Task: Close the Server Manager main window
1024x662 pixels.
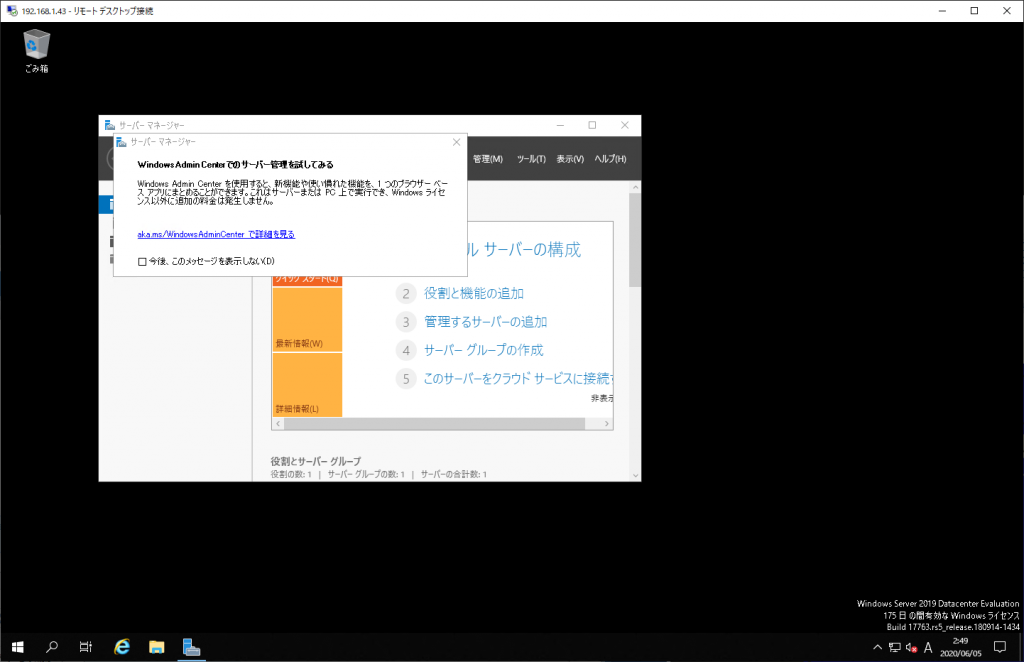Action: pos(625,125)
